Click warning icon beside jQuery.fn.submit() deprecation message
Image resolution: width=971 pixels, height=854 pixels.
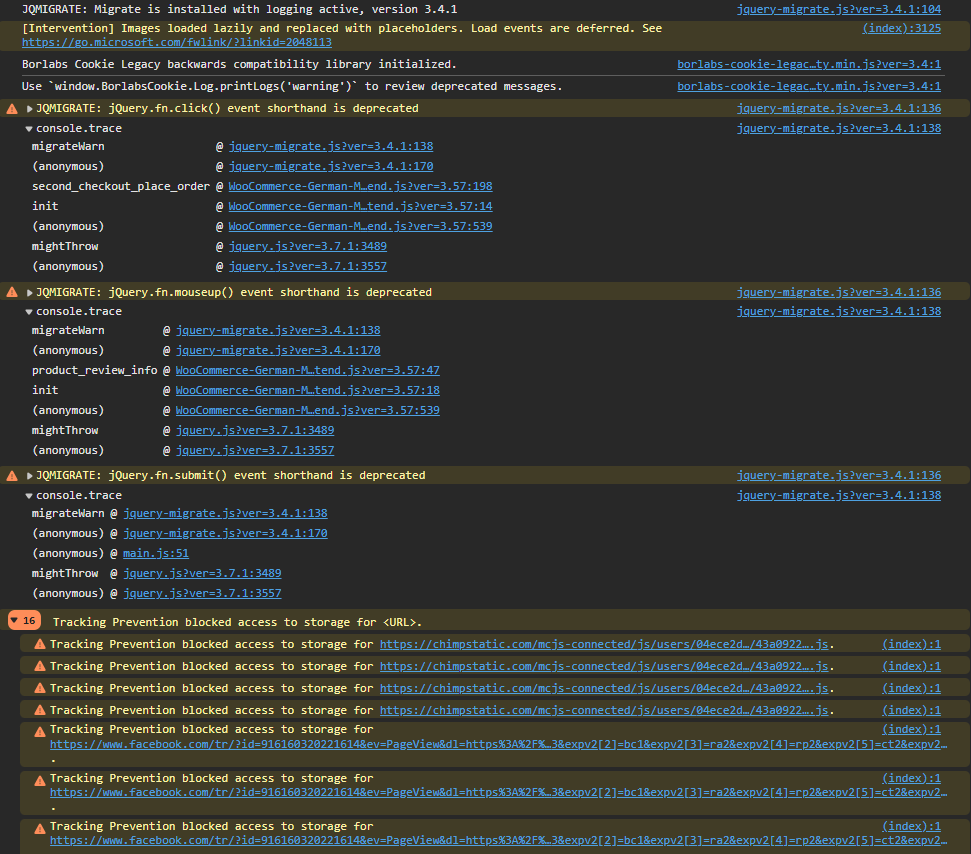coord(12,475)
